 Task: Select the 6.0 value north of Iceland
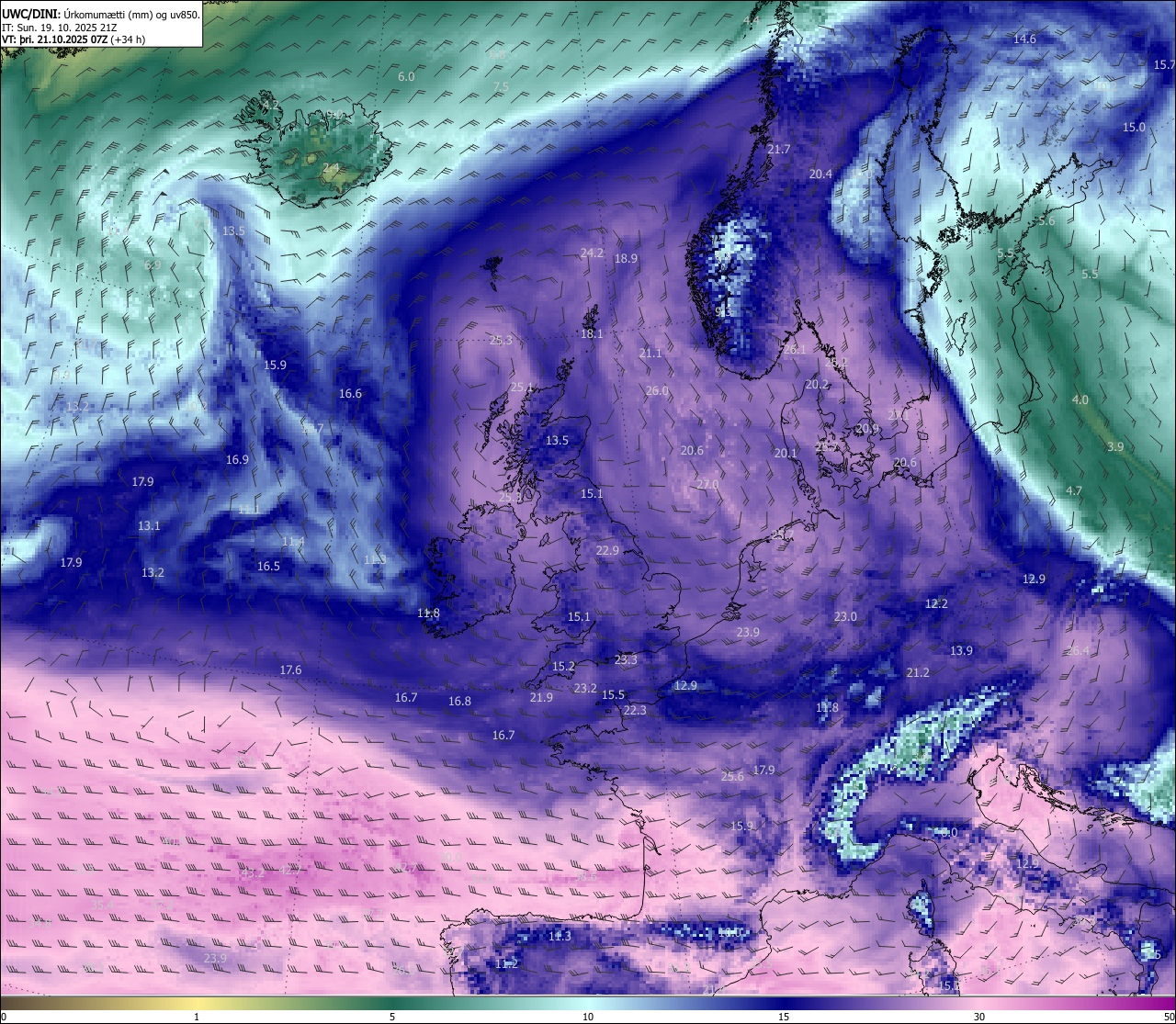point(406,76)
